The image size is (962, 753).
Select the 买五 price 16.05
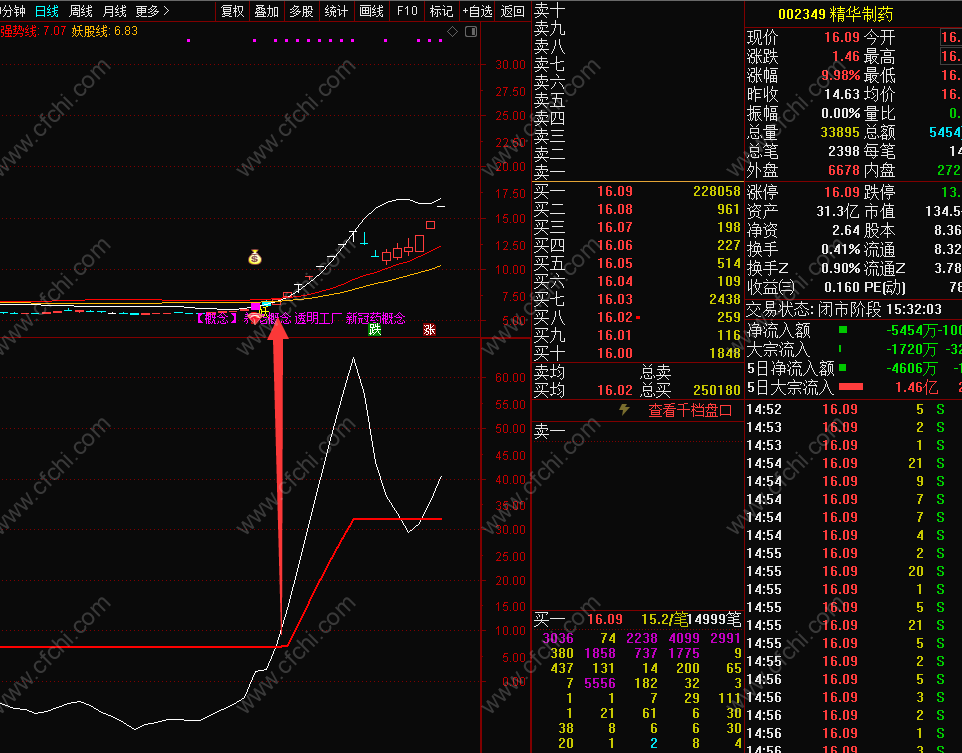[615, 263]
